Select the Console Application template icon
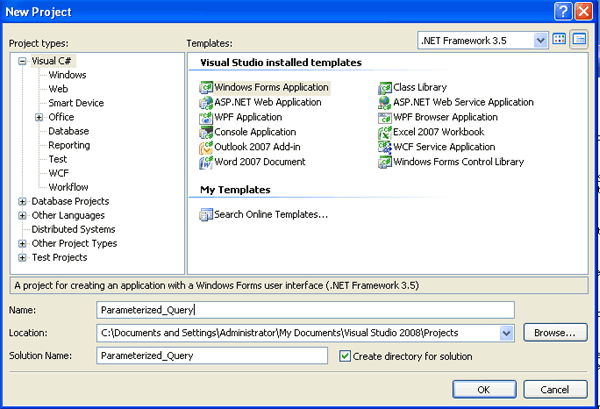600x409 pixels. (206, 132)
